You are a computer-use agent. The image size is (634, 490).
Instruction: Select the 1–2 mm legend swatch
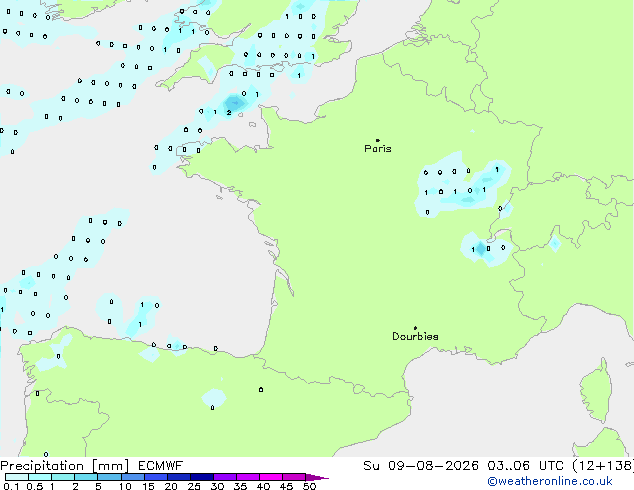pyautogui.click(x=63, y=477)
